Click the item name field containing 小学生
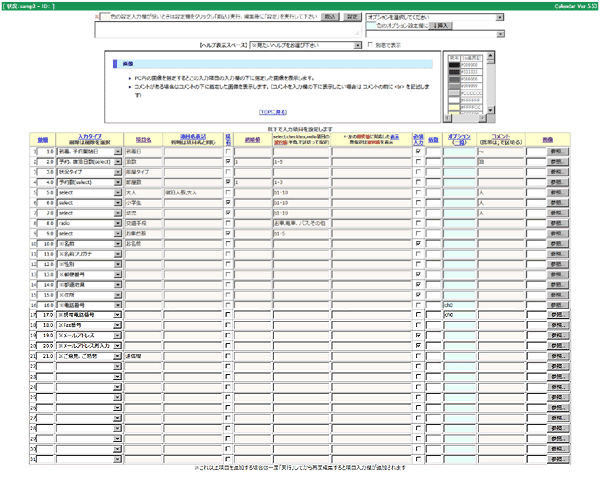 coord(143,203)
